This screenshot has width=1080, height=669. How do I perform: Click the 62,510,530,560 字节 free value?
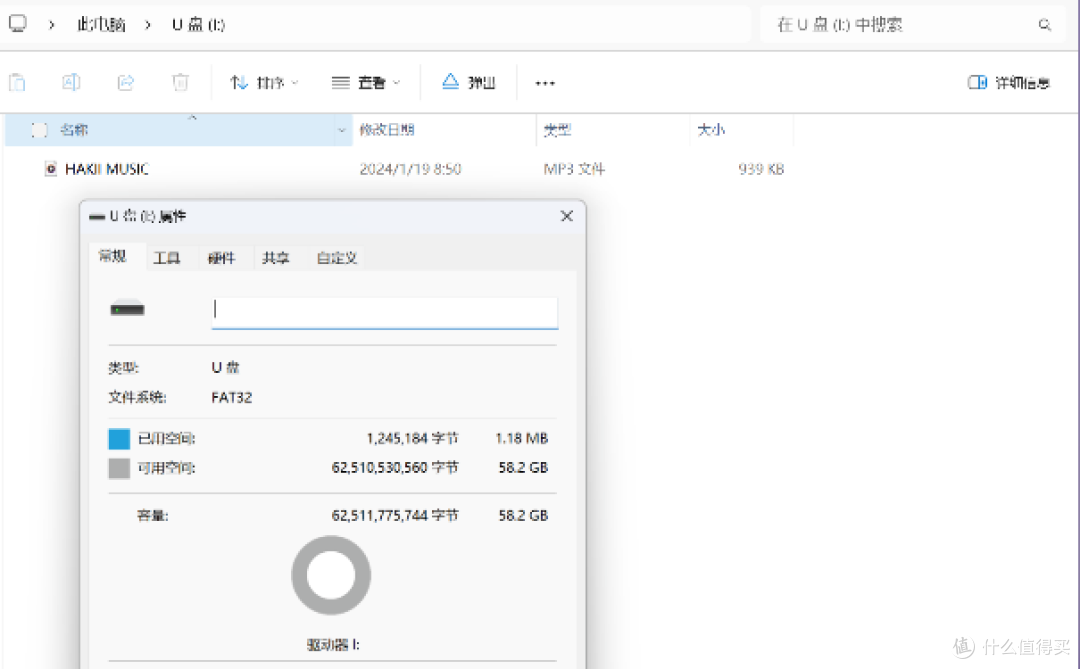(395, 468)
